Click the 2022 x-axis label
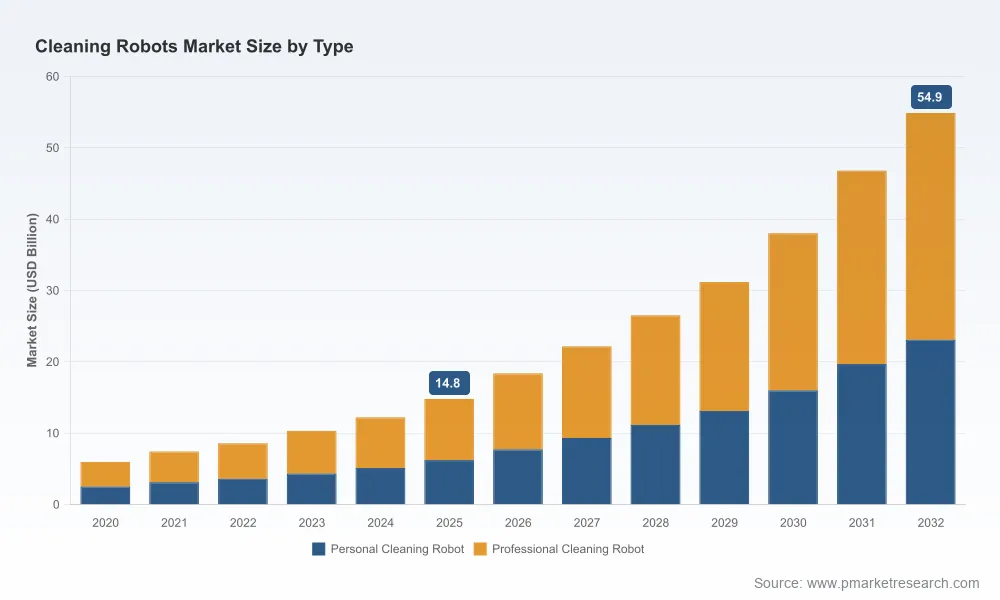 click(243, 523)
